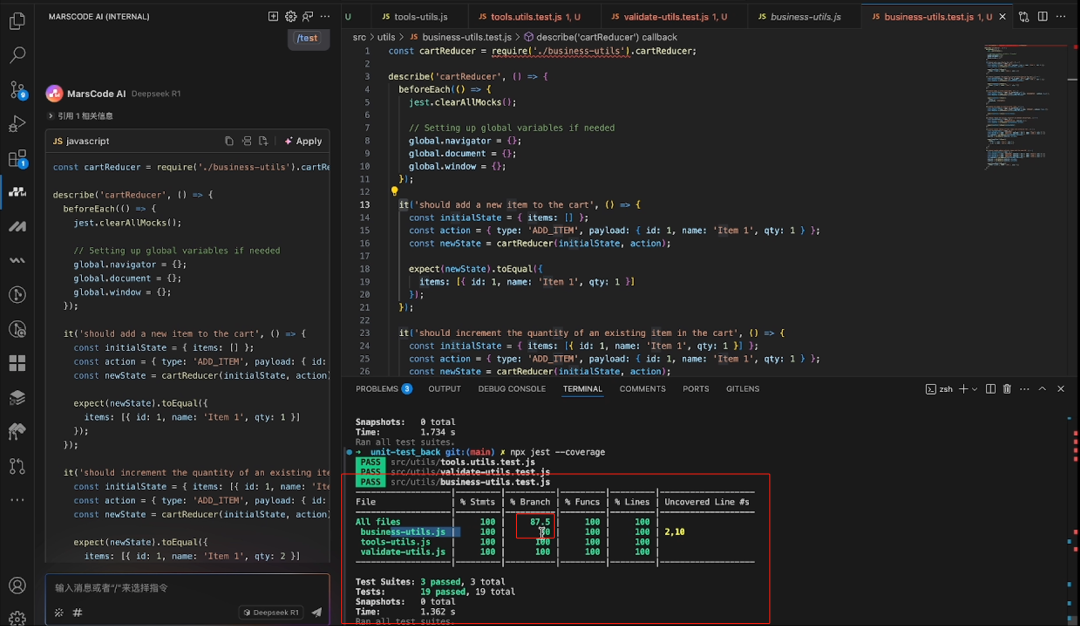Viewport: 1080px width, 626px height.
Task: Open MarsCode AI panel settings gear
Action: (291, 17)
